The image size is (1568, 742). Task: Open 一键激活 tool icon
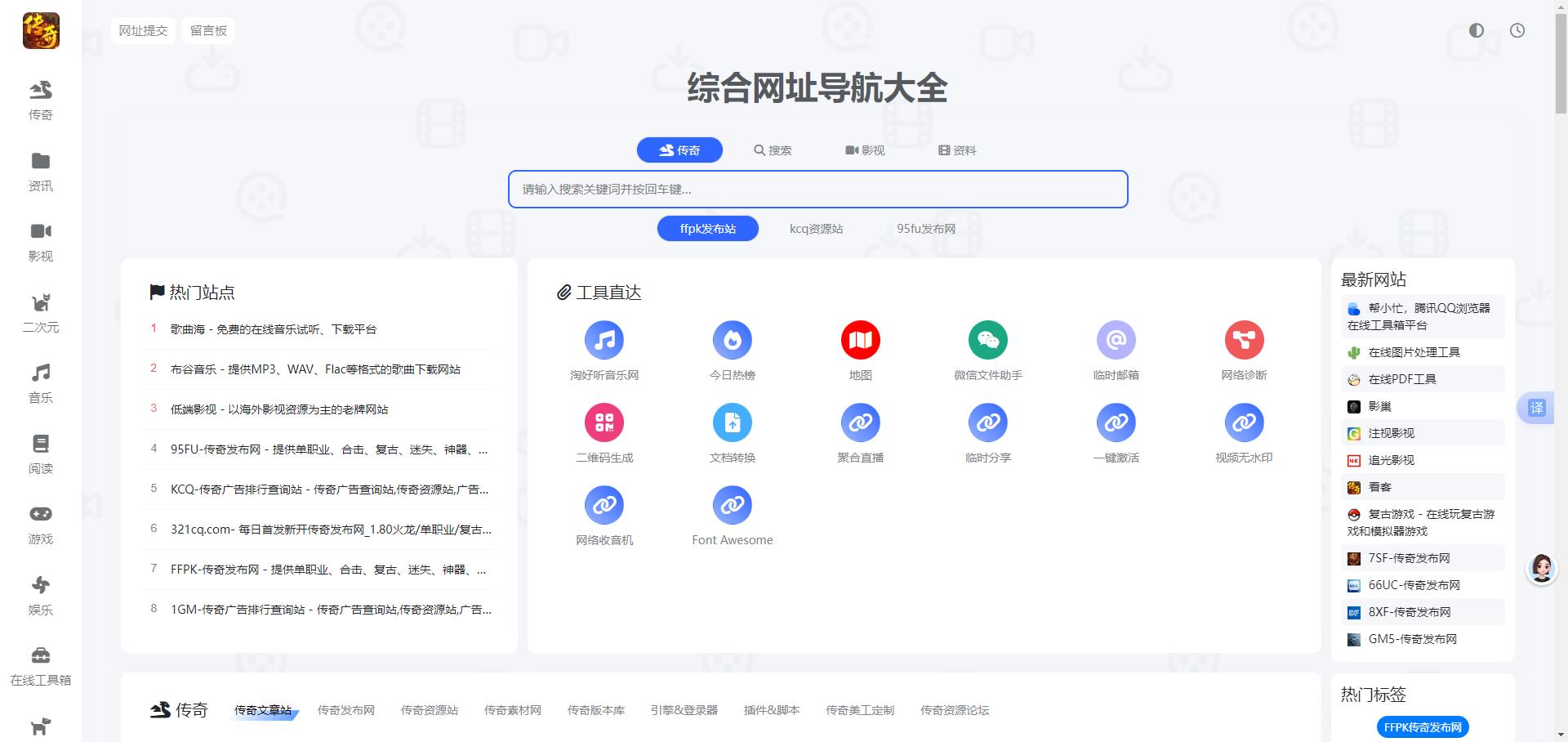tap(1116, 422)
